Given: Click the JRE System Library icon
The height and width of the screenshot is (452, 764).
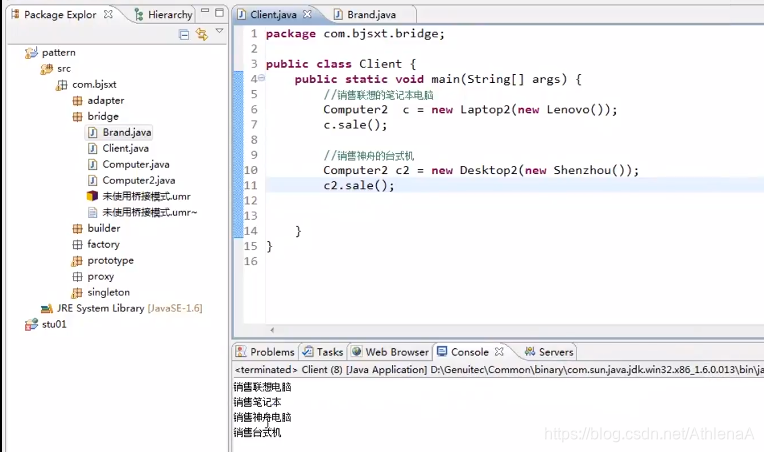Looking at the screenshot, I should pyautogui.click(x=47, y=308).
